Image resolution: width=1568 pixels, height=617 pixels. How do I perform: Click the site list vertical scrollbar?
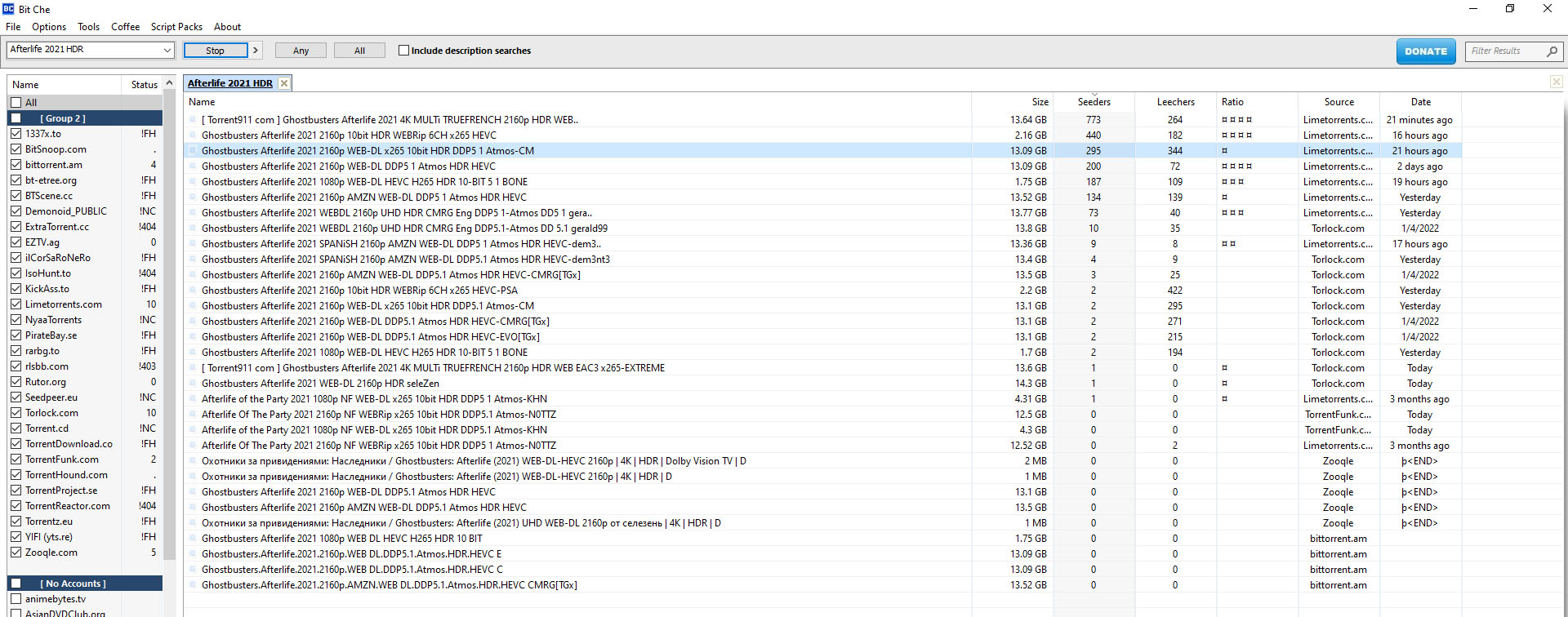169,326
